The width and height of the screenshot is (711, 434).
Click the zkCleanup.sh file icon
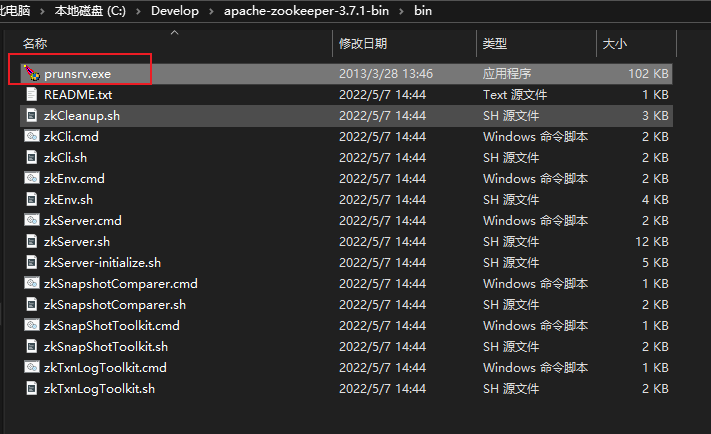(x=32, y=115)
